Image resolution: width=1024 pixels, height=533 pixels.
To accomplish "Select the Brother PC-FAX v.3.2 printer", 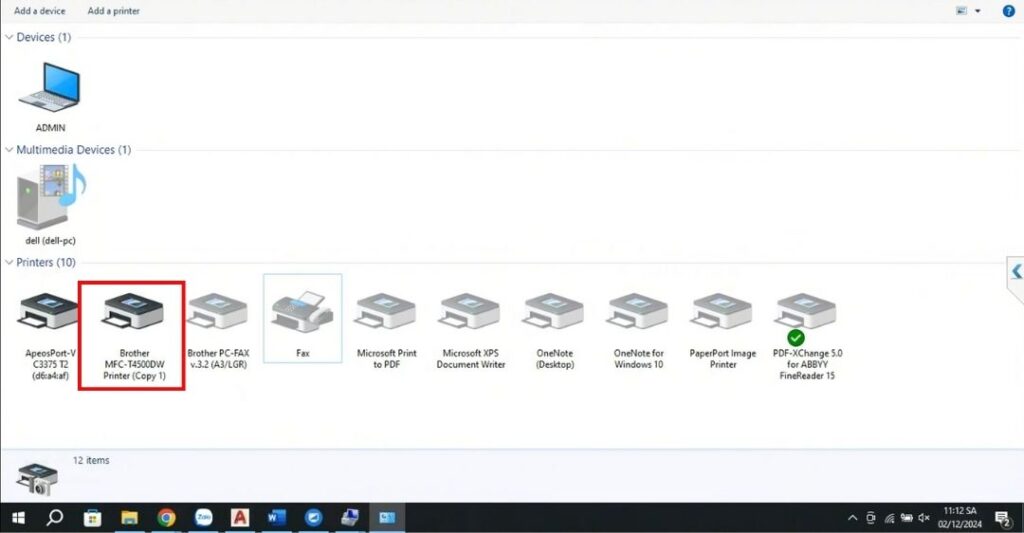I will 218,316.
